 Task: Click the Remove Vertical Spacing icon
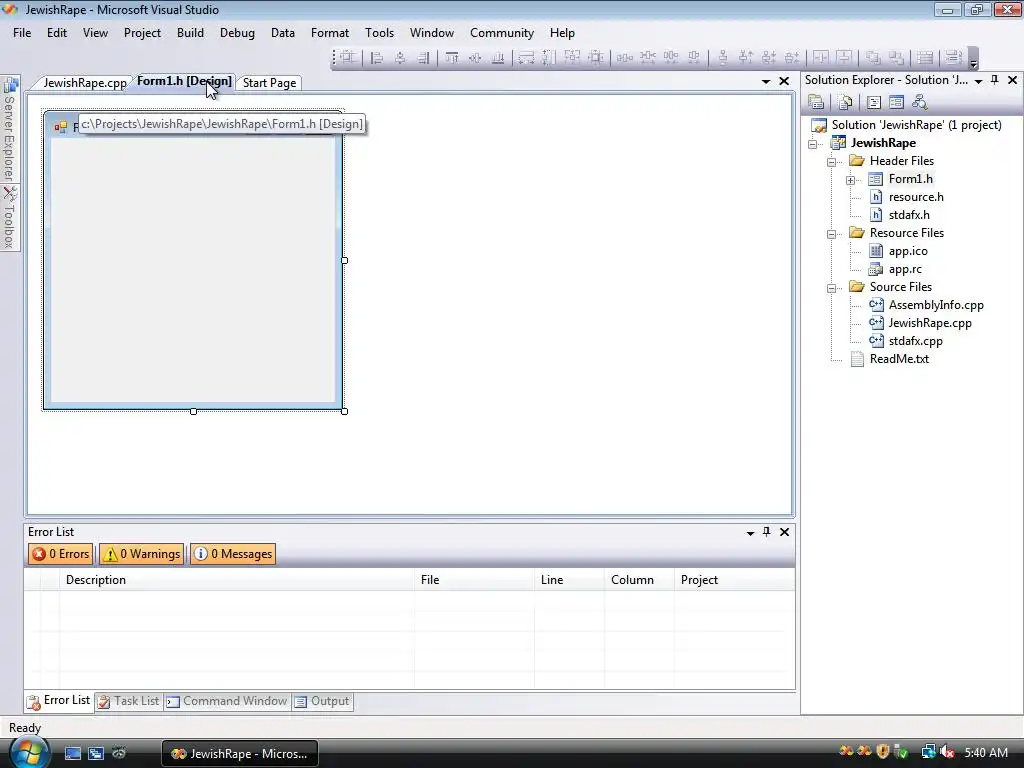792,58
